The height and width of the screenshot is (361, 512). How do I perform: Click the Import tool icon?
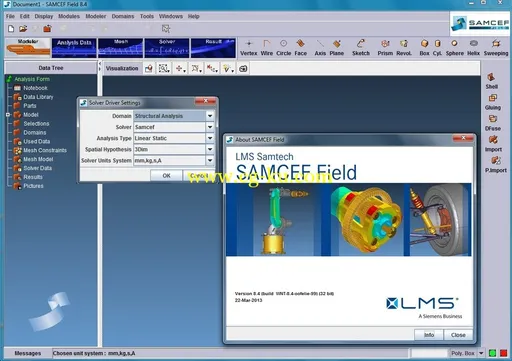click(493, 140)
